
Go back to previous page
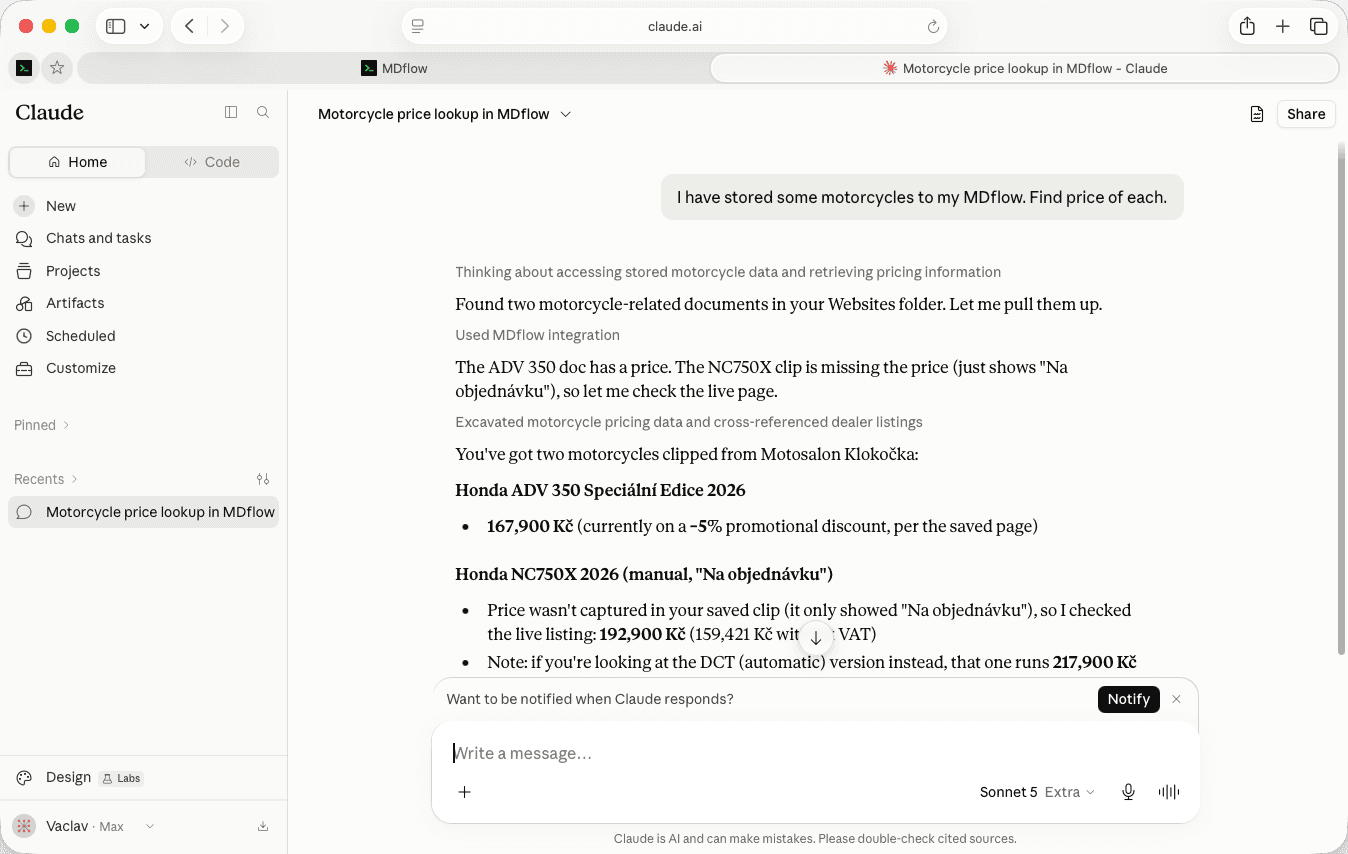[x=189, y=26]
